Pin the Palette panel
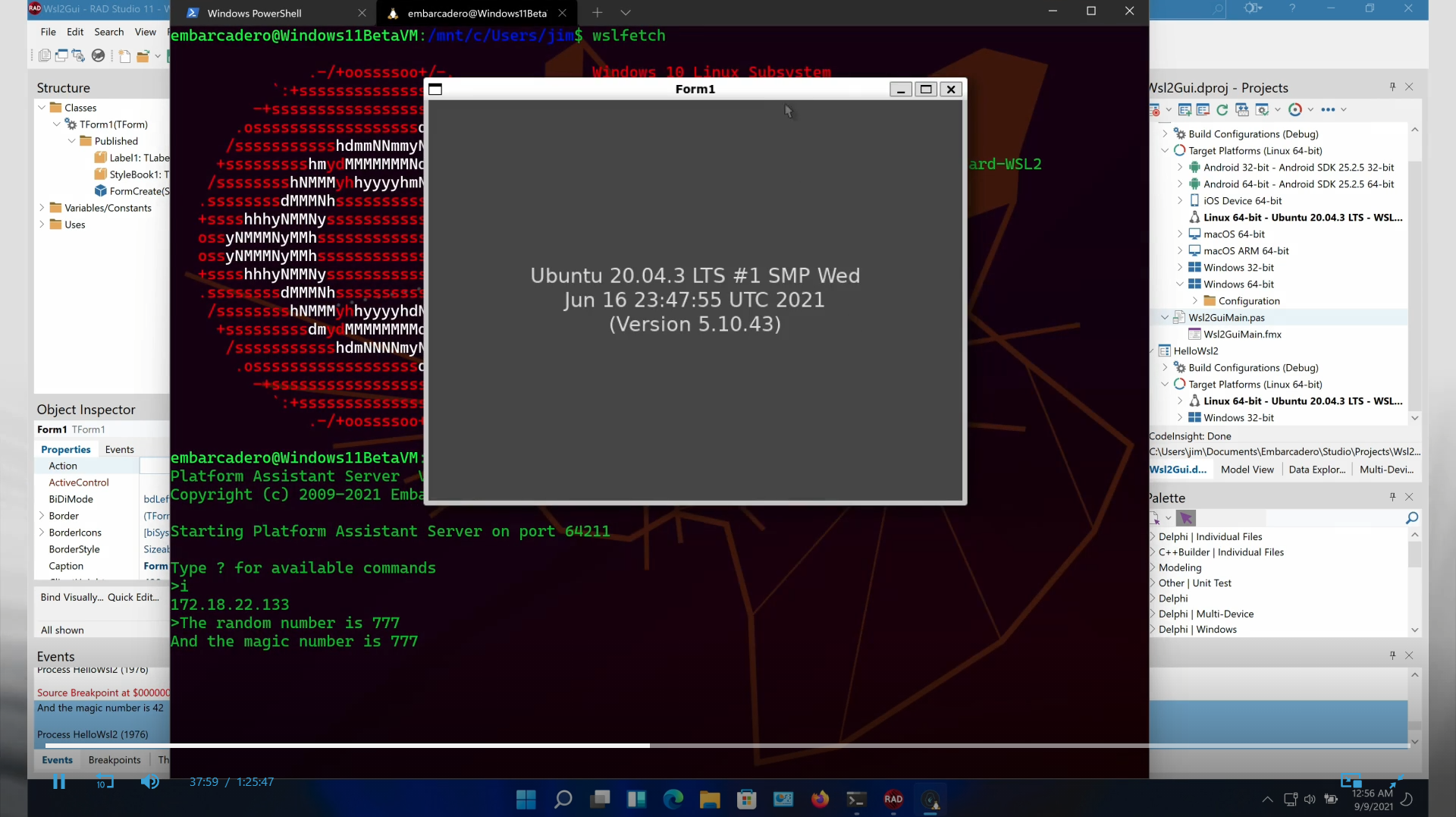1456x817 pixels. (x=1392, y=497)
